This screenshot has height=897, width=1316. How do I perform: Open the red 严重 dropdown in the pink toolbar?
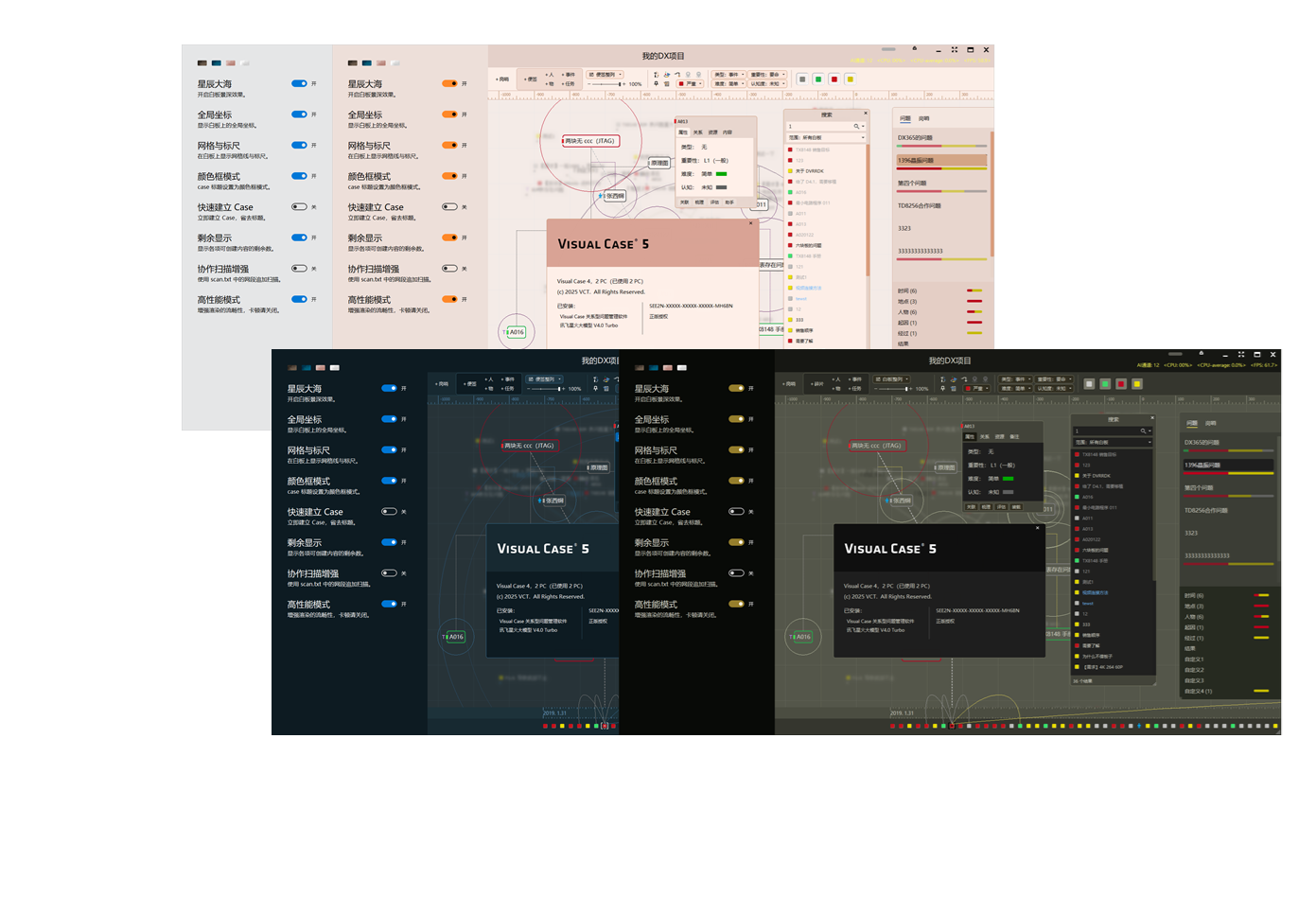coord(690,83)
